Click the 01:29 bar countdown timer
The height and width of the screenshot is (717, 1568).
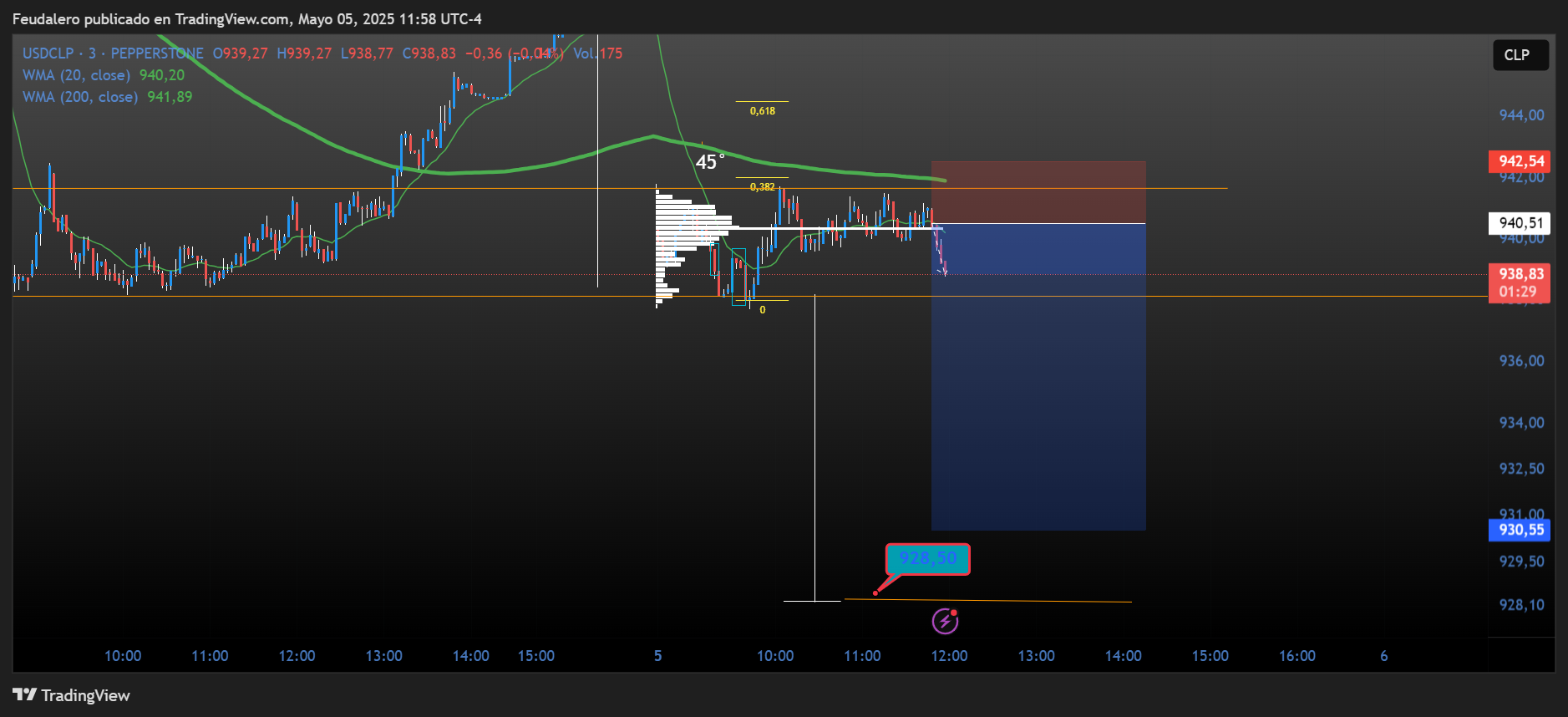1518,292
